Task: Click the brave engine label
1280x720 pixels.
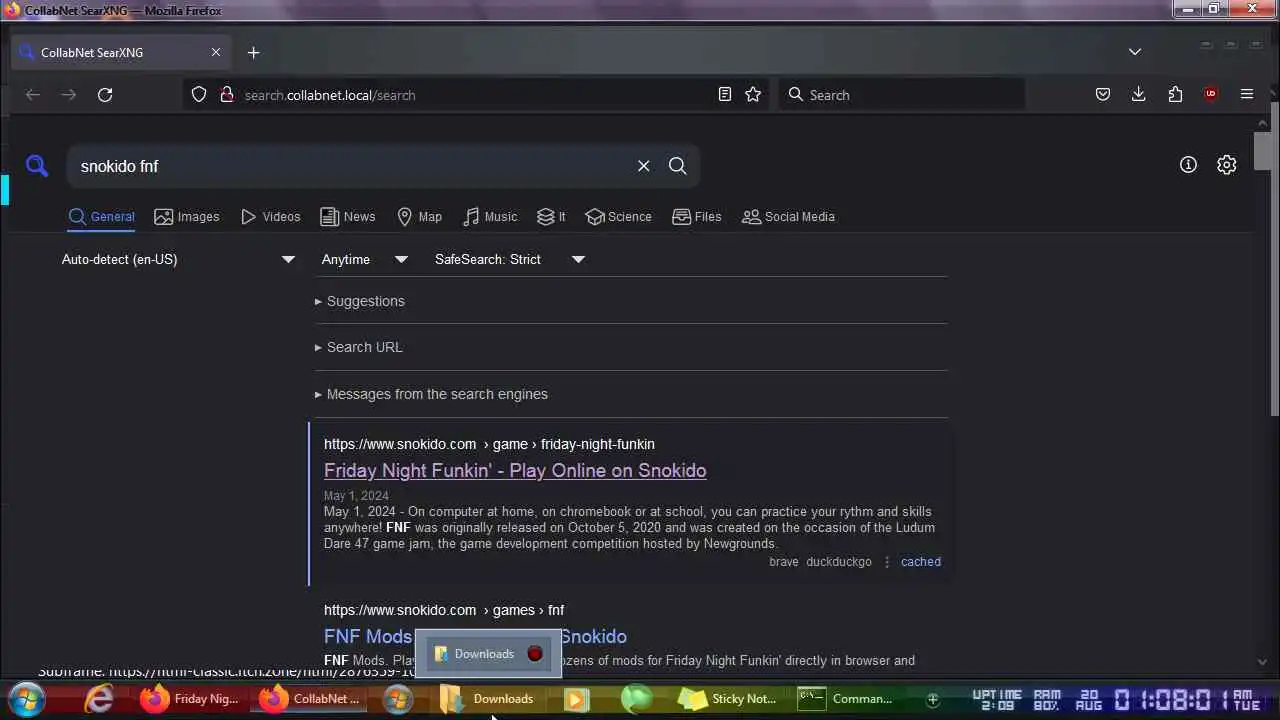Action: [x=784, y=562]
